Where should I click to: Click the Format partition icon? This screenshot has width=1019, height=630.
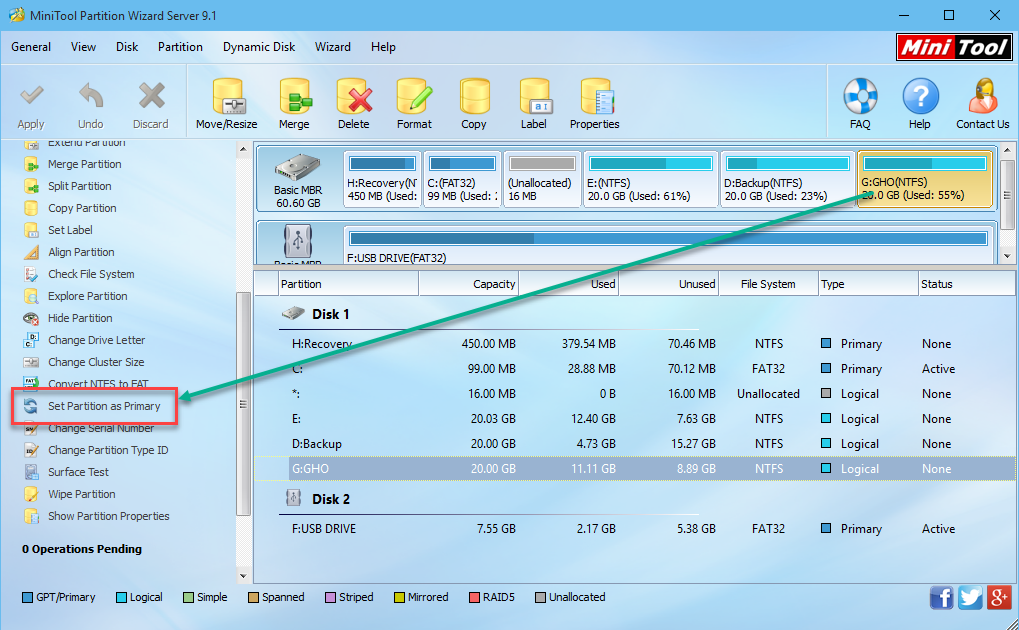tap(414, 97)
